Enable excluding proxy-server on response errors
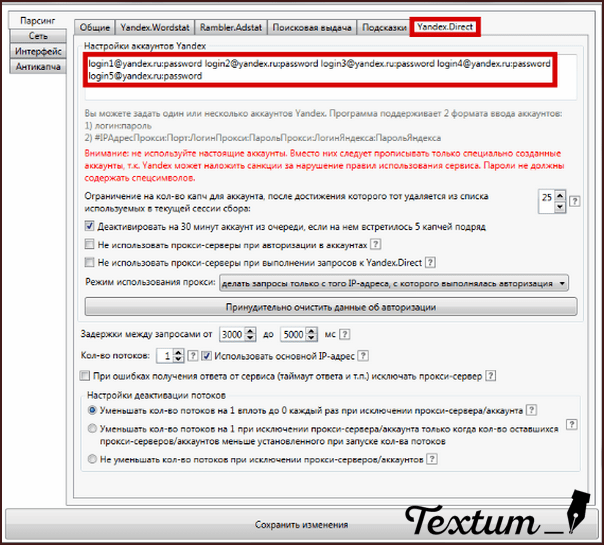The width and height of the screenshot is (604, 545). [85, 376]
